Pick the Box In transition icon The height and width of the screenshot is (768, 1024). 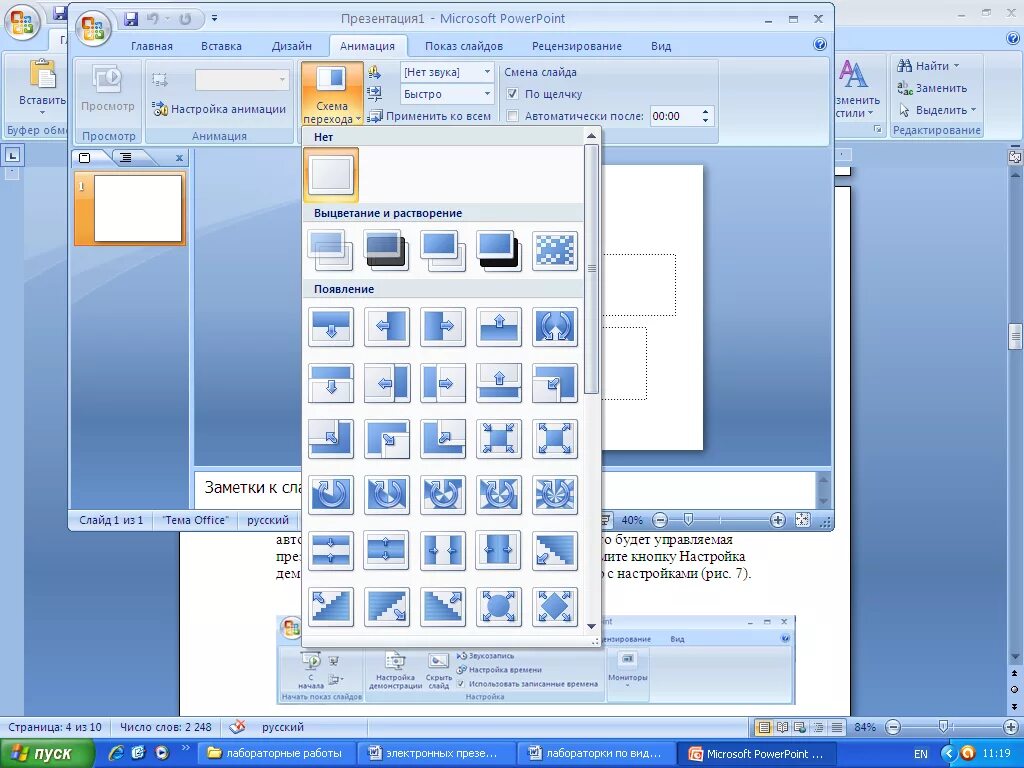[x=499, y=438]
